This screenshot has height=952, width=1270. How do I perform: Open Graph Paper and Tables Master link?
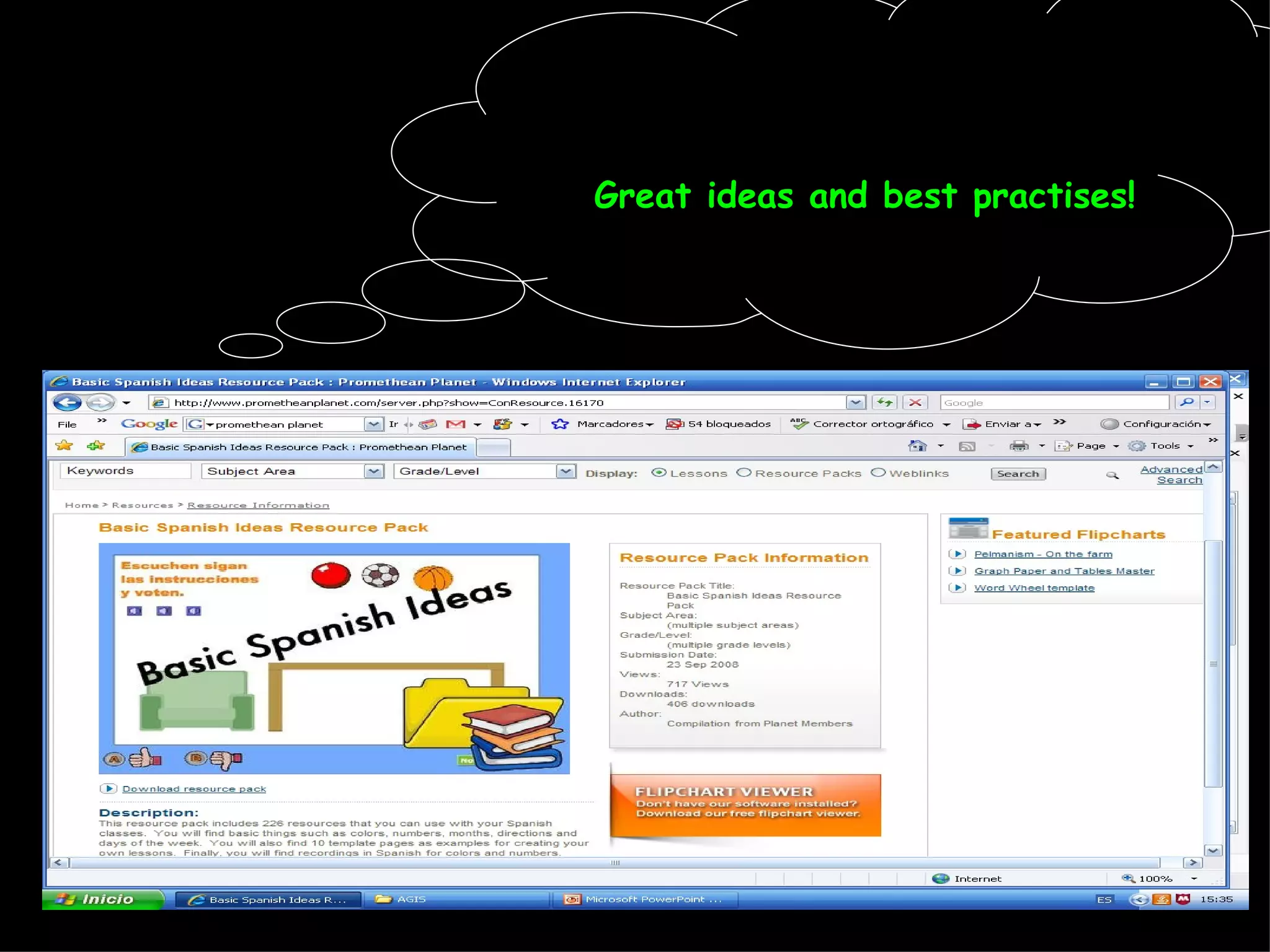1064,571
